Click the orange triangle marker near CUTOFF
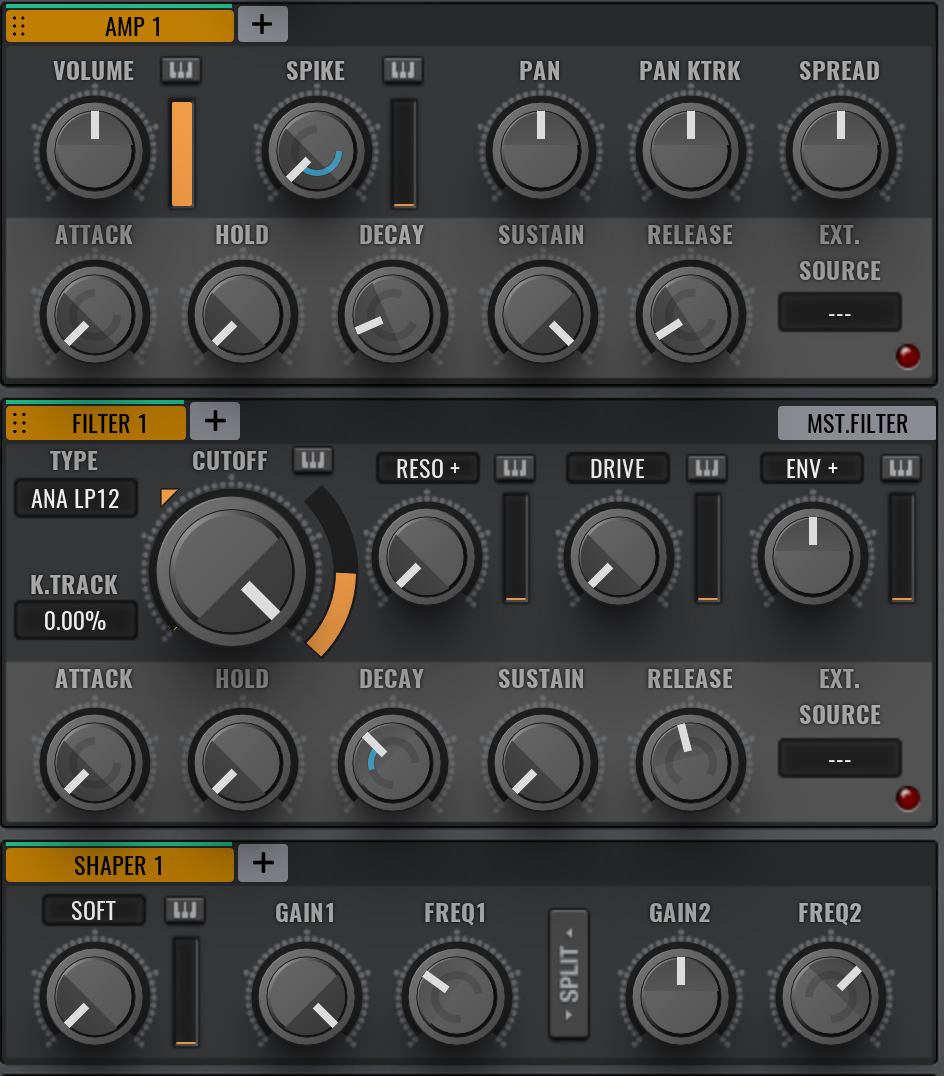Viewport: 944px width, 1076px height. [x=168, y=496]
